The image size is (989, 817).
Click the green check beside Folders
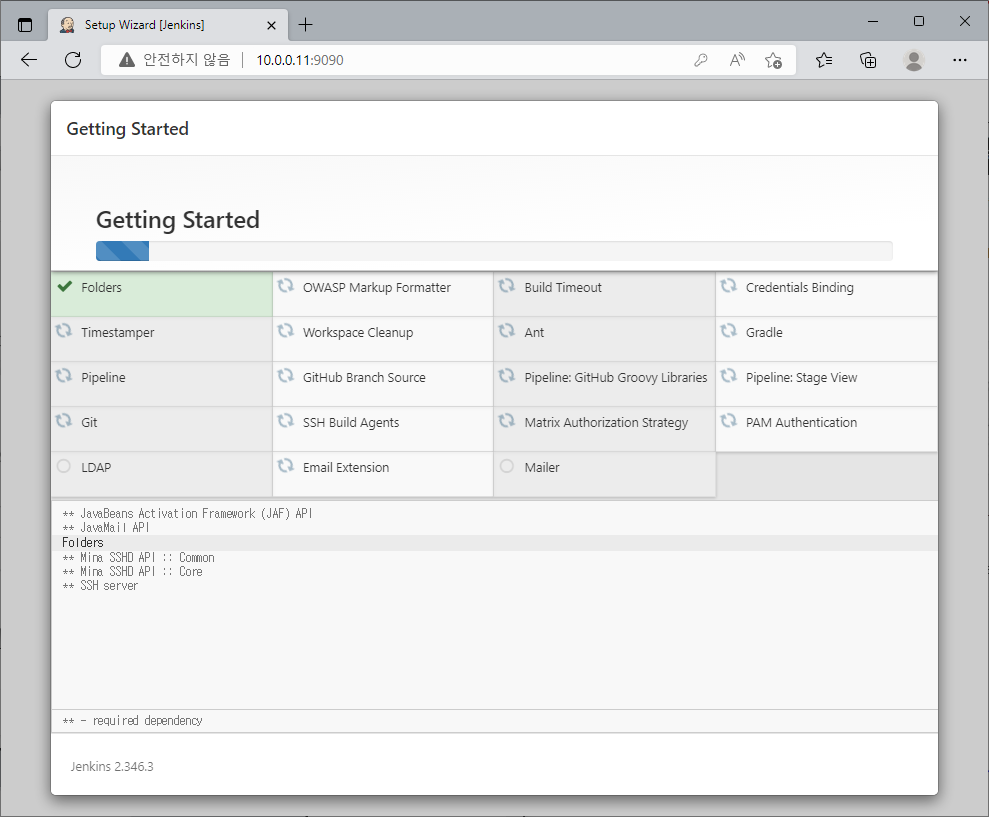point(64,286)
